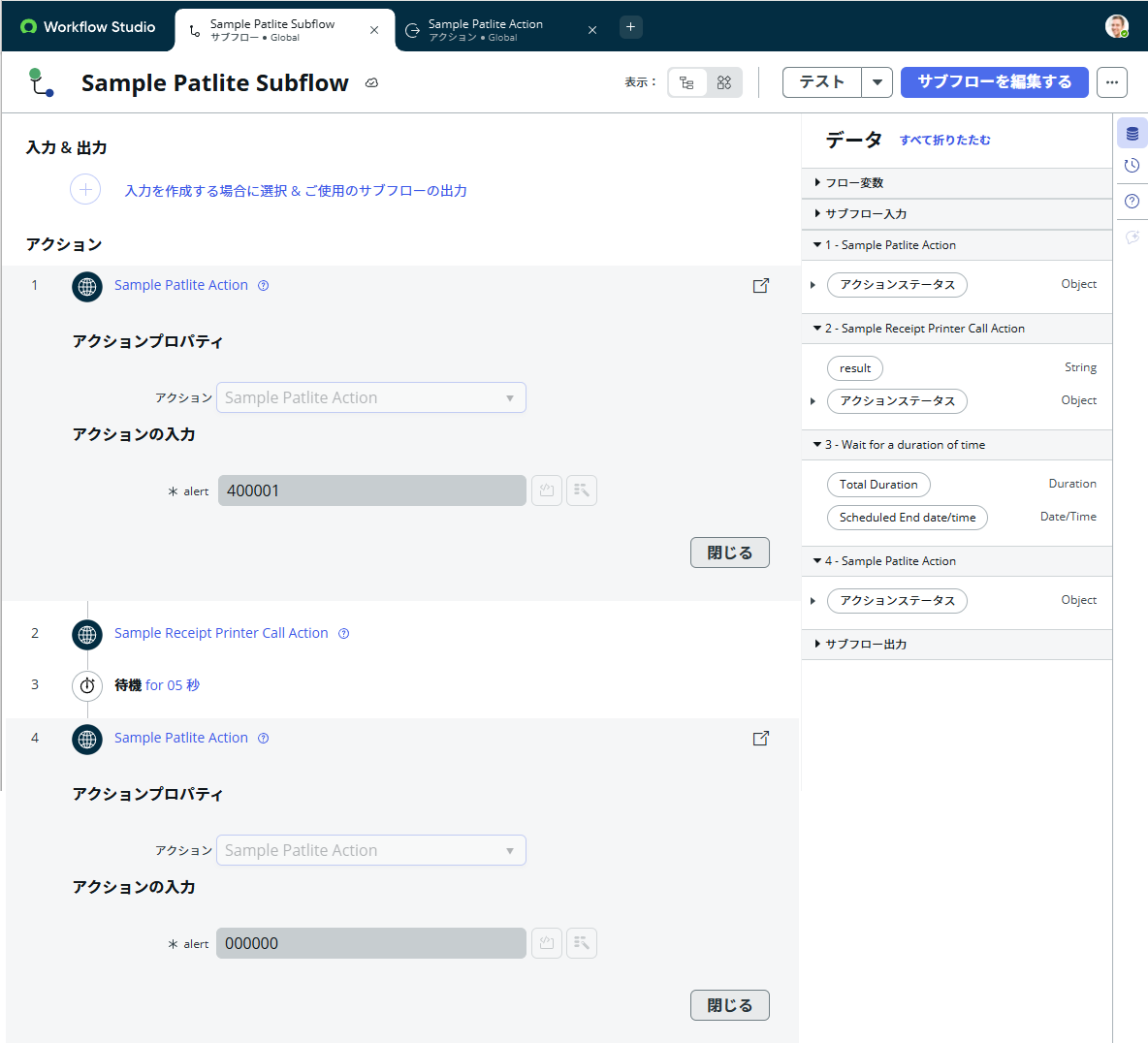The height and width of the screenshot is (1043, 1148).
Task: Click the サブフローを編集する button
Action: pos(995,82)
